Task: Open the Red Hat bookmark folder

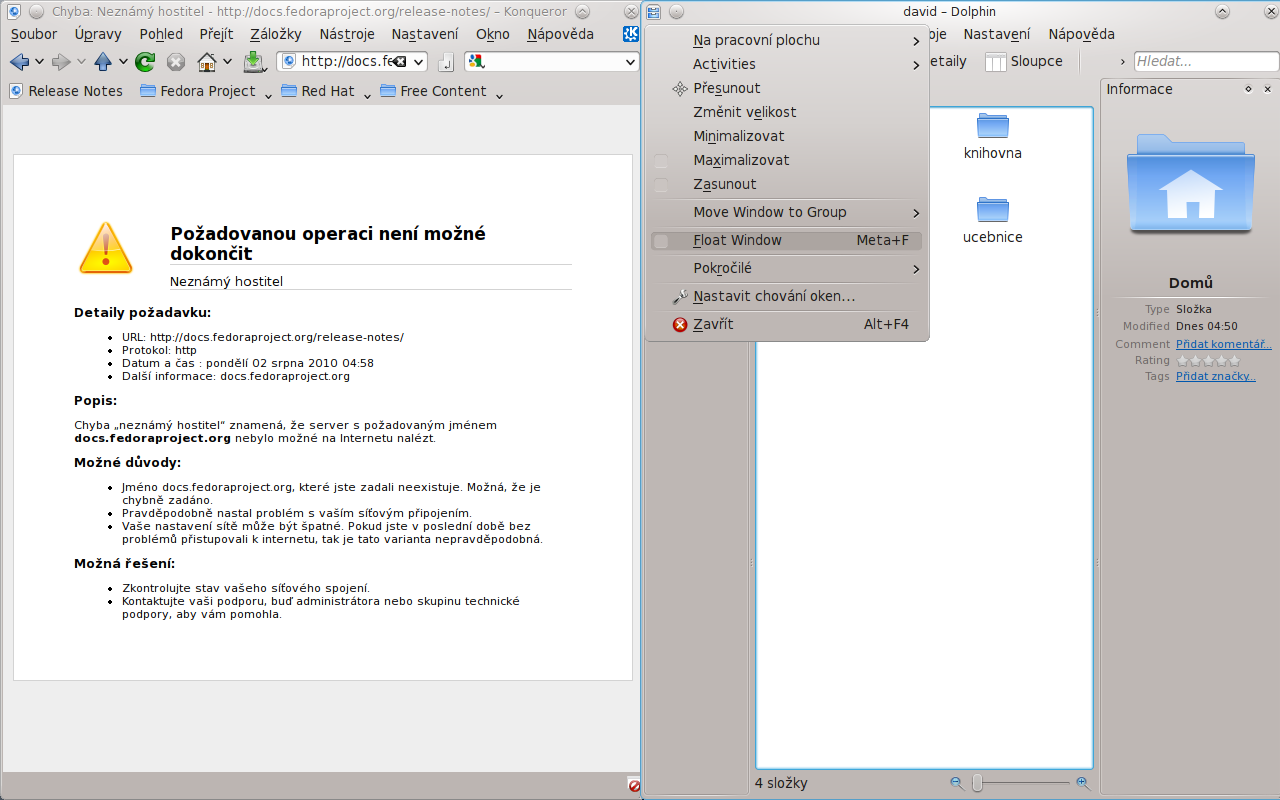Action: (326, 91)
